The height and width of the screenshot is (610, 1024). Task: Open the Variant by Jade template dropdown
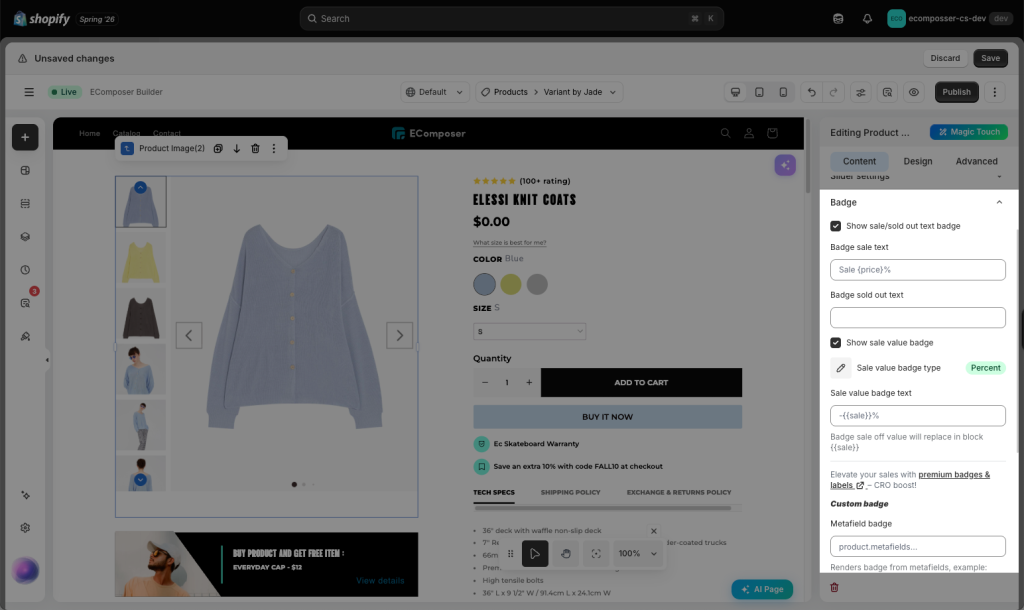(x=580, y=92)
